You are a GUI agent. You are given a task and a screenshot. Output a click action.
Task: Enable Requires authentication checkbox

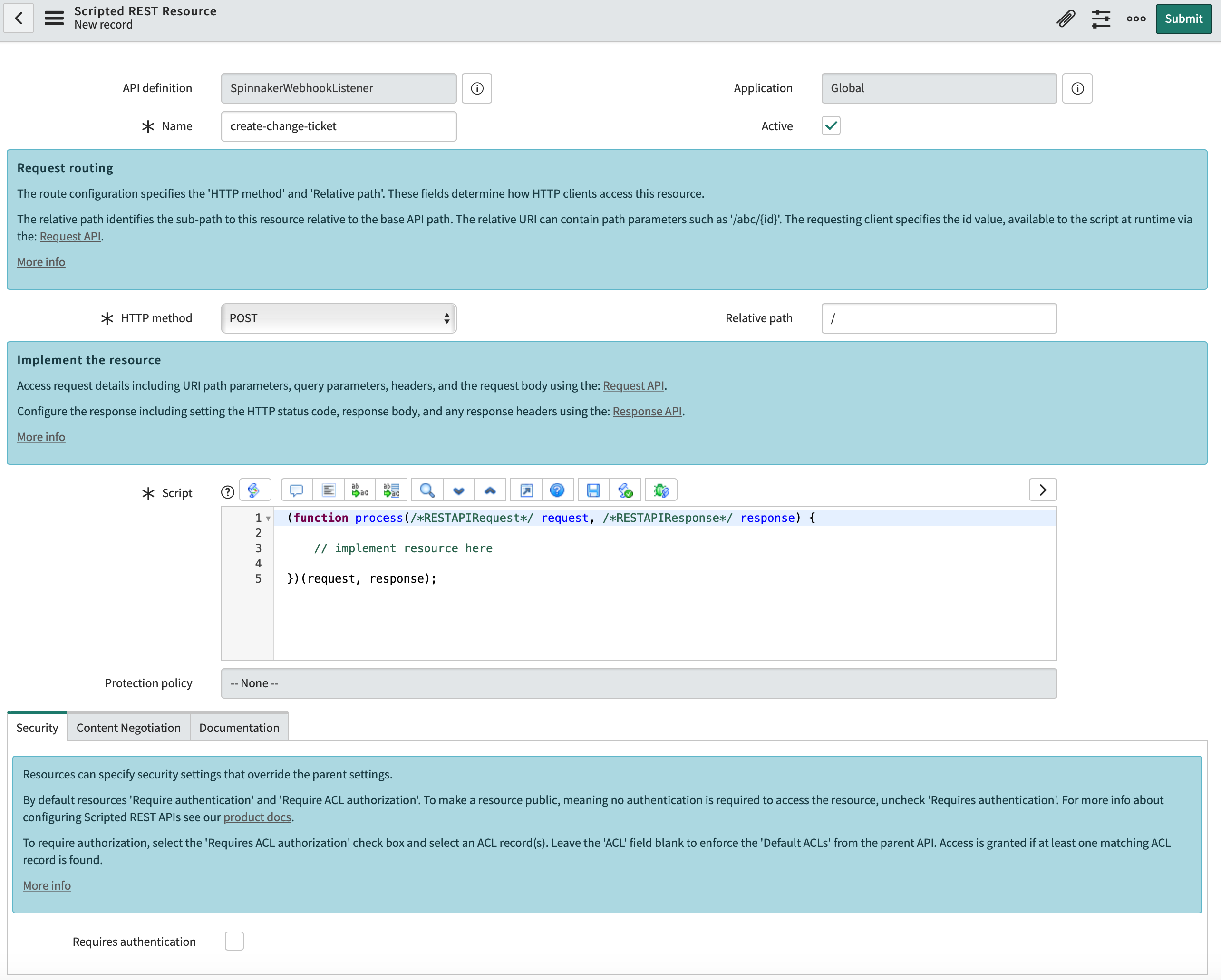pos(234,941)
